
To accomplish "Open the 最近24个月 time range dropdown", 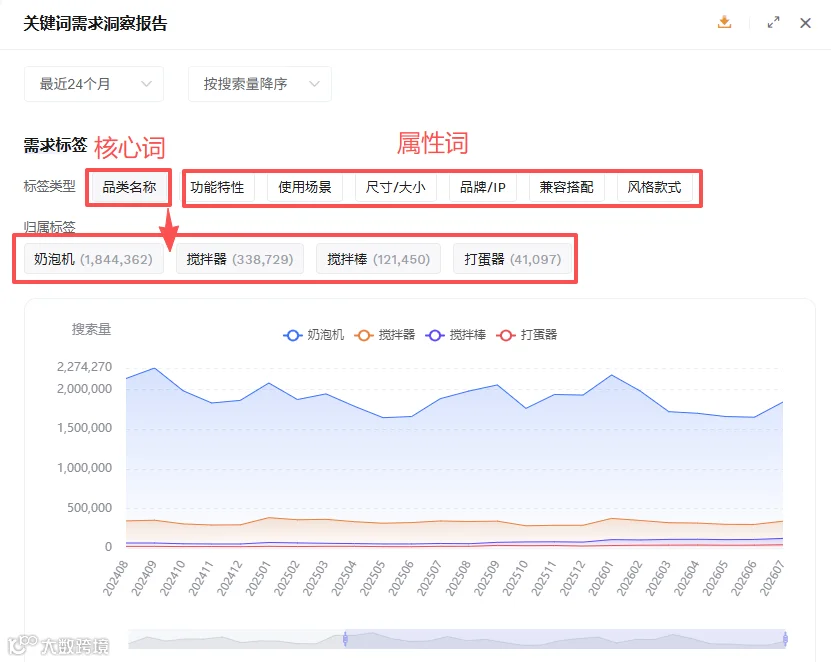I will coord(94,84).
